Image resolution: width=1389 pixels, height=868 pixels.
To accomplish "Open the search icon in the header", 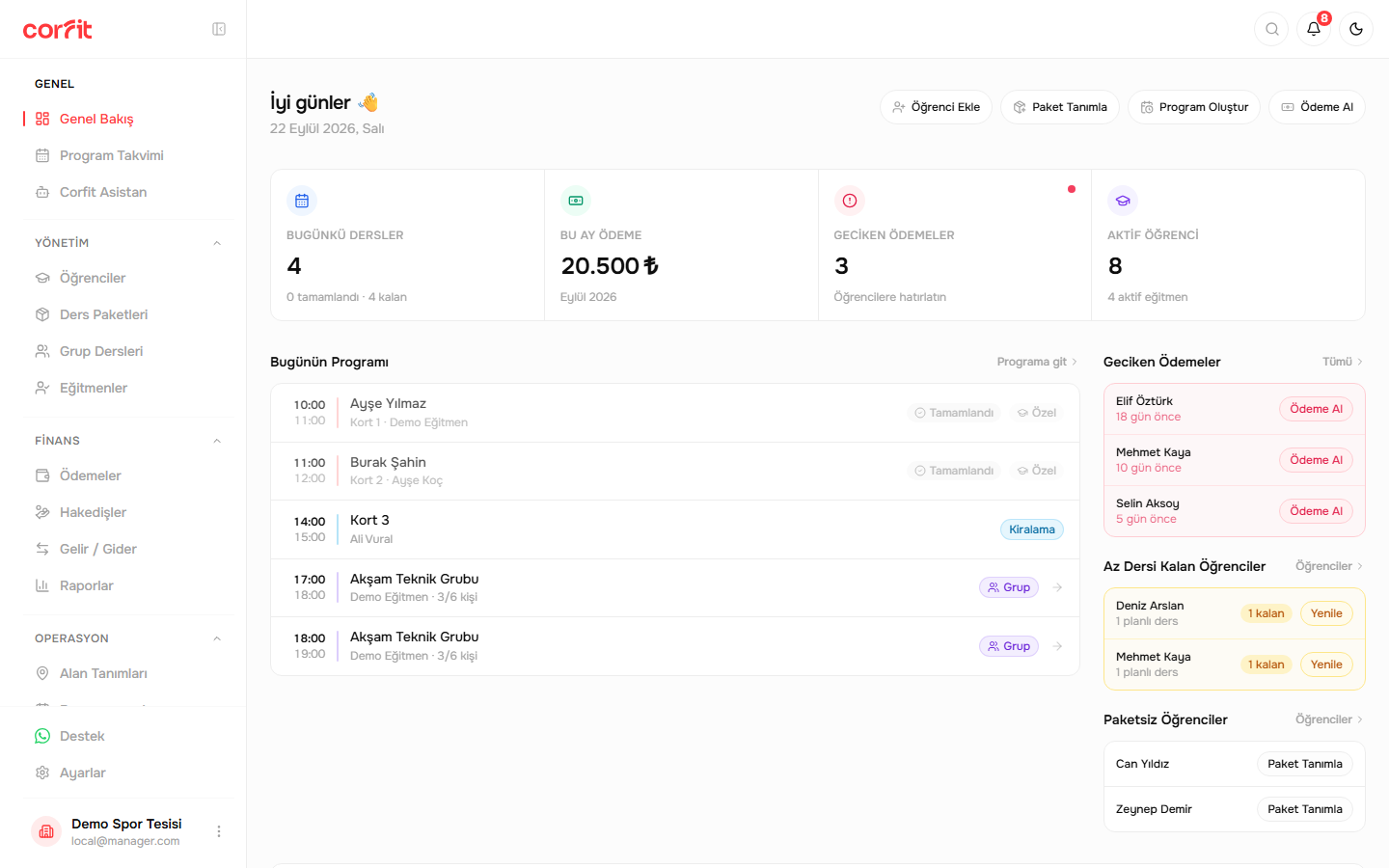I will (1272, 29).
